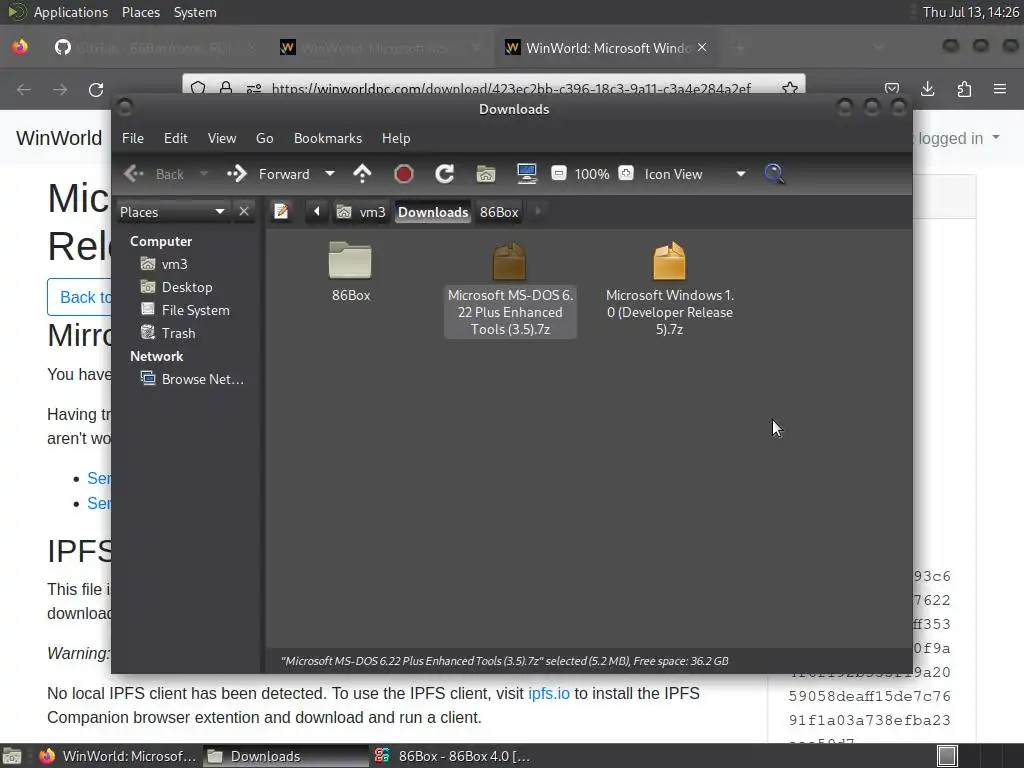Open the View menu
Image resolution: width=1024 pixels, height=768 pixels.
(222, 138)
